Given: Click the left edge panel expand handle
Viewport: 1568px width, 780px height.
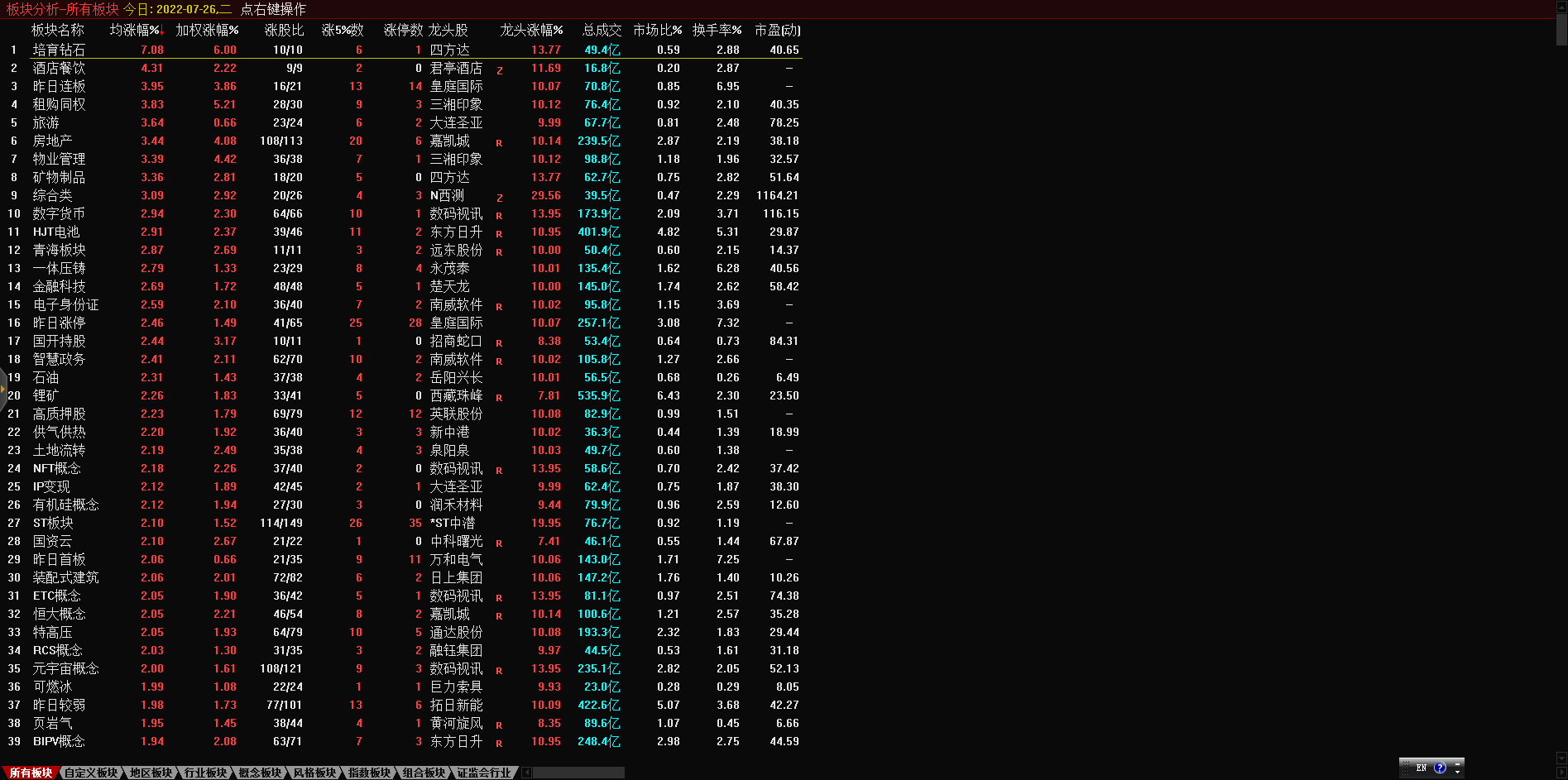Looking at the screenshot, I should tap(3, 388).
